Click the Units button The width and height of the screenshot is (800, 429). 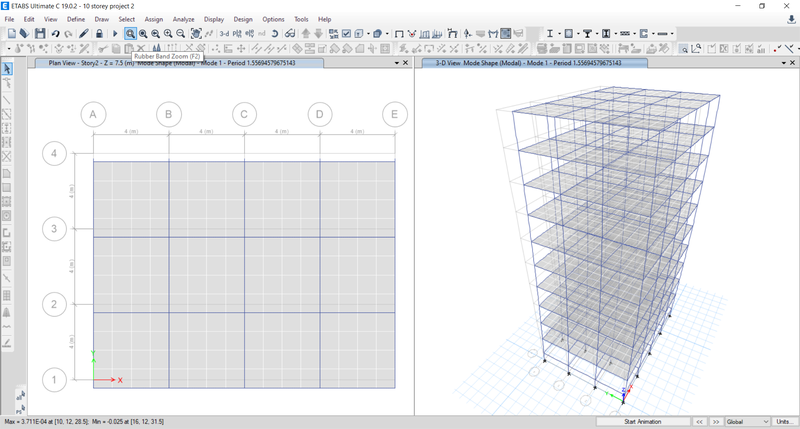point(785,421)
